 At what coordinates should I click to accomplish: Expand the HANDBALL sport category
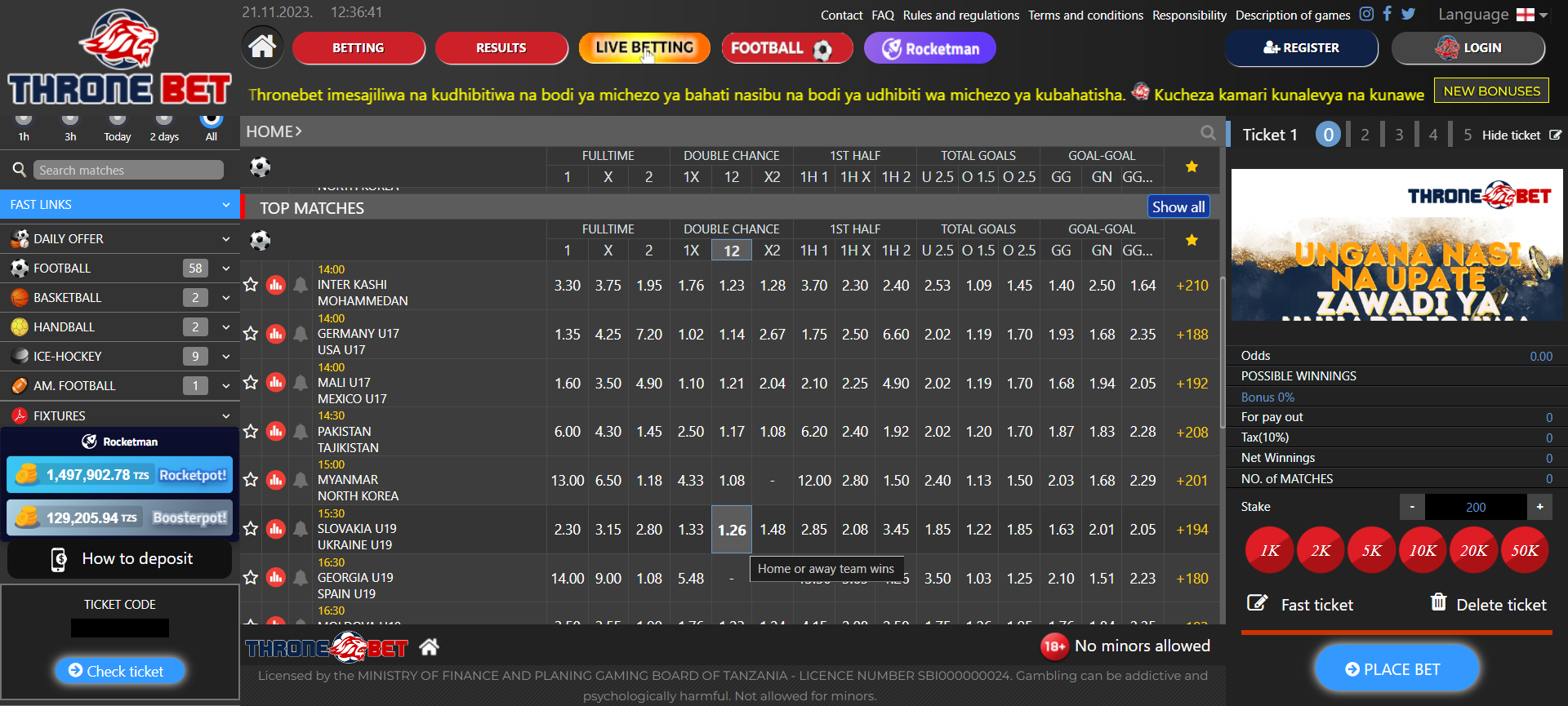pyautogui.click(x=120, y=327)
